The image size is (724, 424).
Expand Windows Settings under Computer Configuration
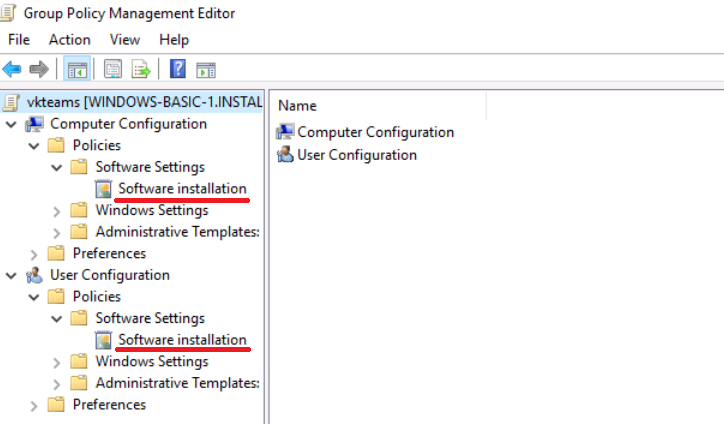click(57, 211)
